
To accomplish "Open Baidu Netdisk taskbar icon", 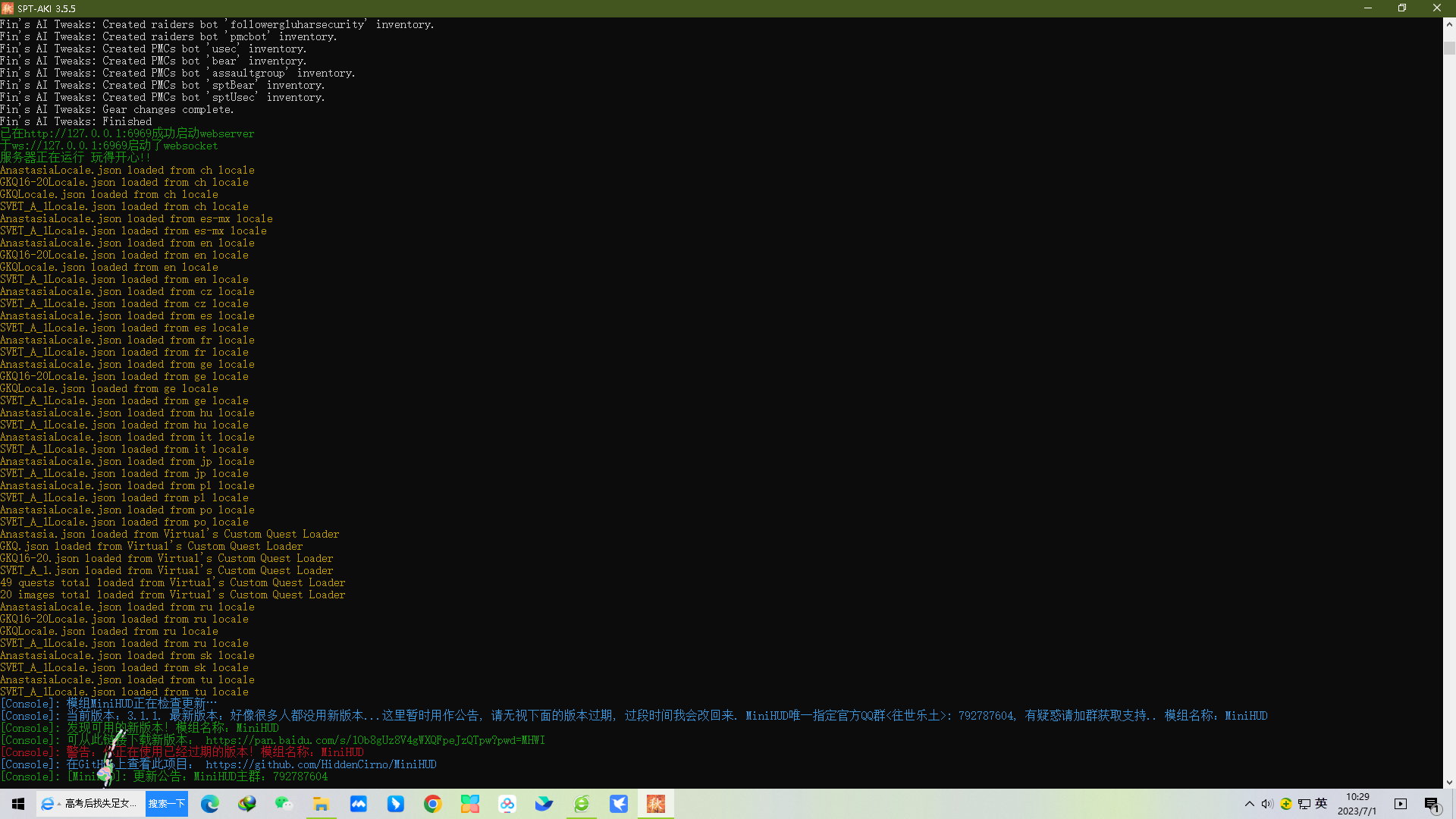I will (x=507, y=804).
